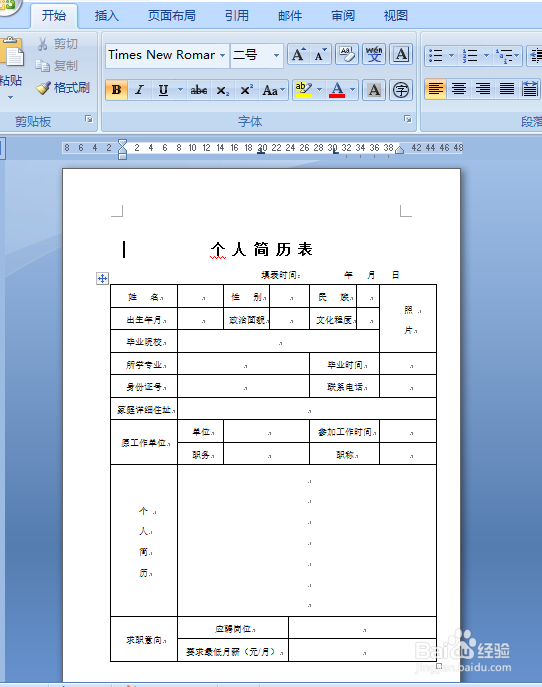This screenshot has width=542, height=687.
Task: Click the text highlight marker icon
Action: [304, 90]
